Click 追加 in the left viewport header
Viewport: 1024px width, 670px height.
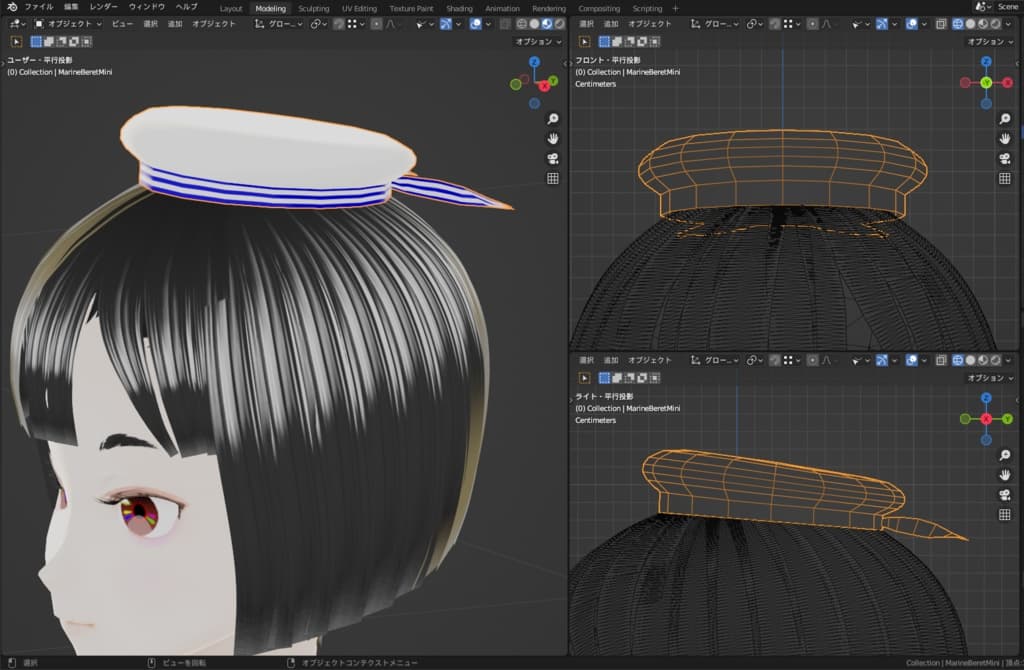tap(175, 23)
